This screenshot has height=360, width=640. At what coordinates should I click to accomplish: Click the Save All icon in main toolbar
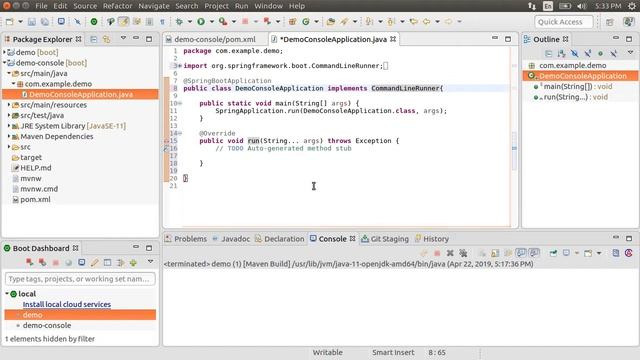[44, 22]
